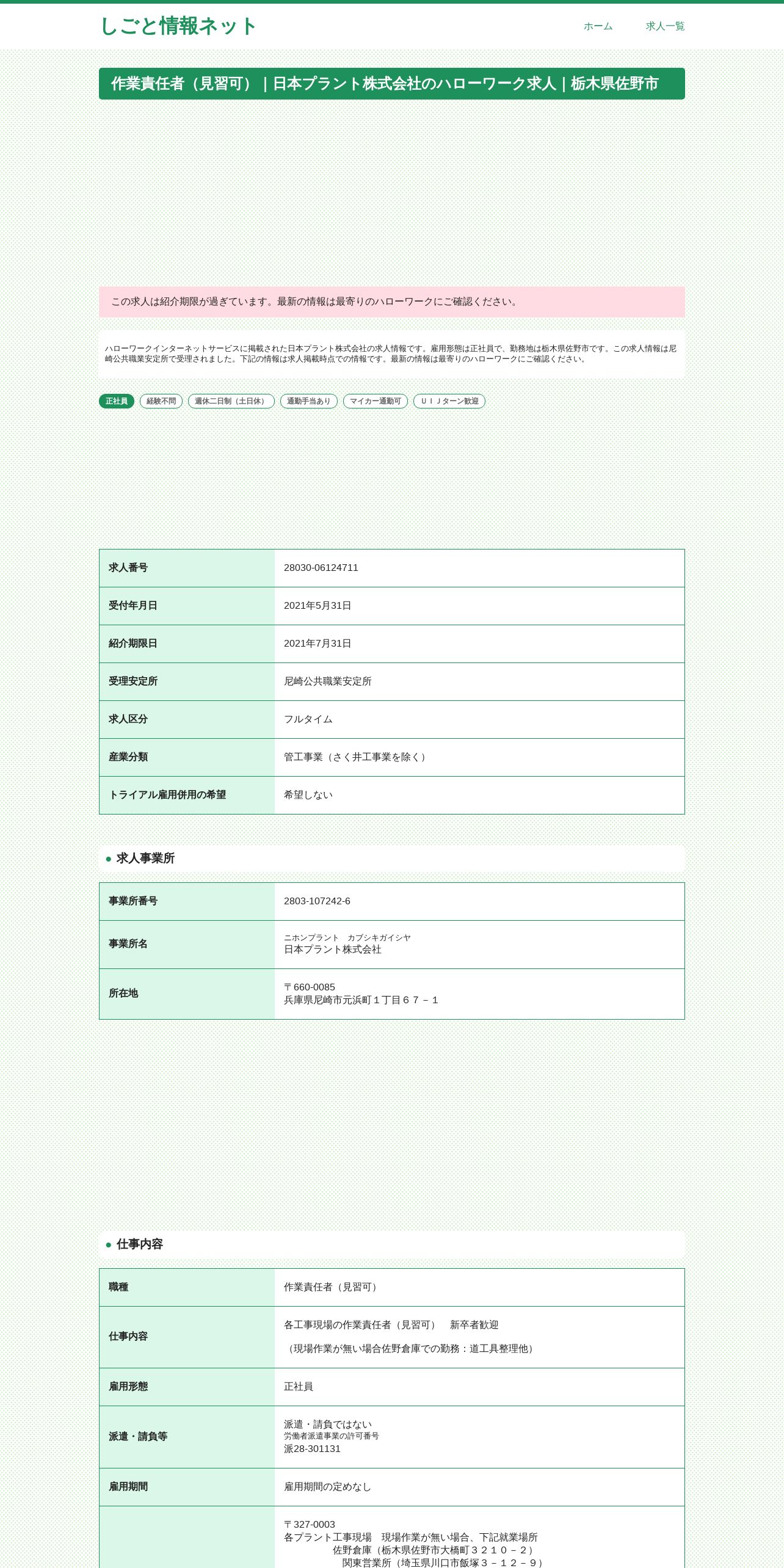Click the 受付年月日 row label
784x1568 pixels.
(133, 606)
